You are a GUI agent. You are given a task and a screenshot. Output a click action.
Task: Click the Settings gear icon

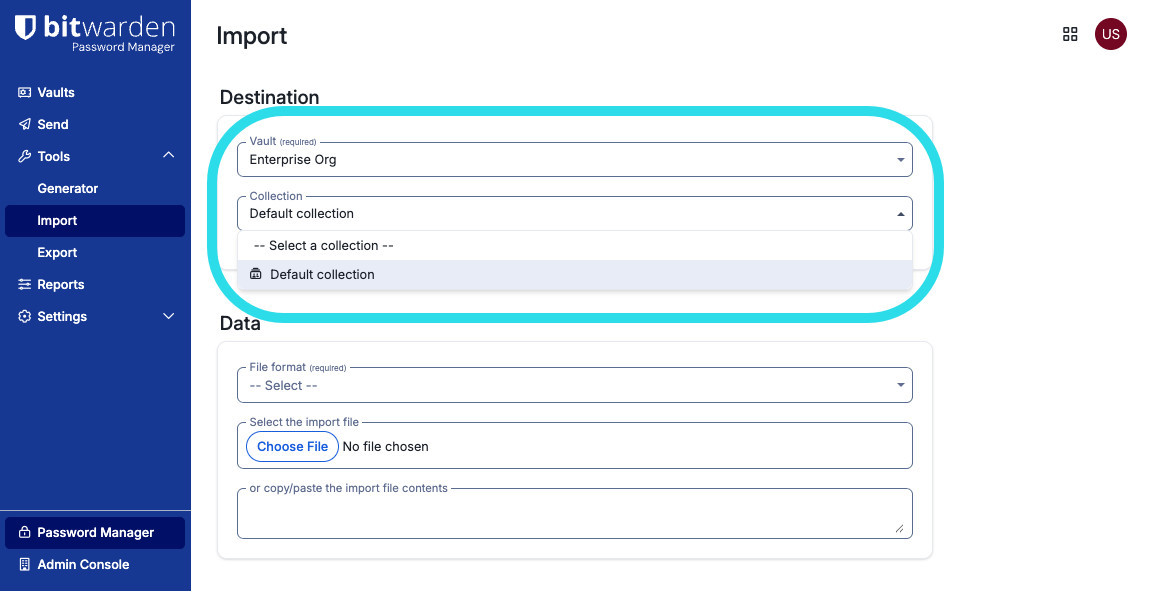(x=25, y=316)
